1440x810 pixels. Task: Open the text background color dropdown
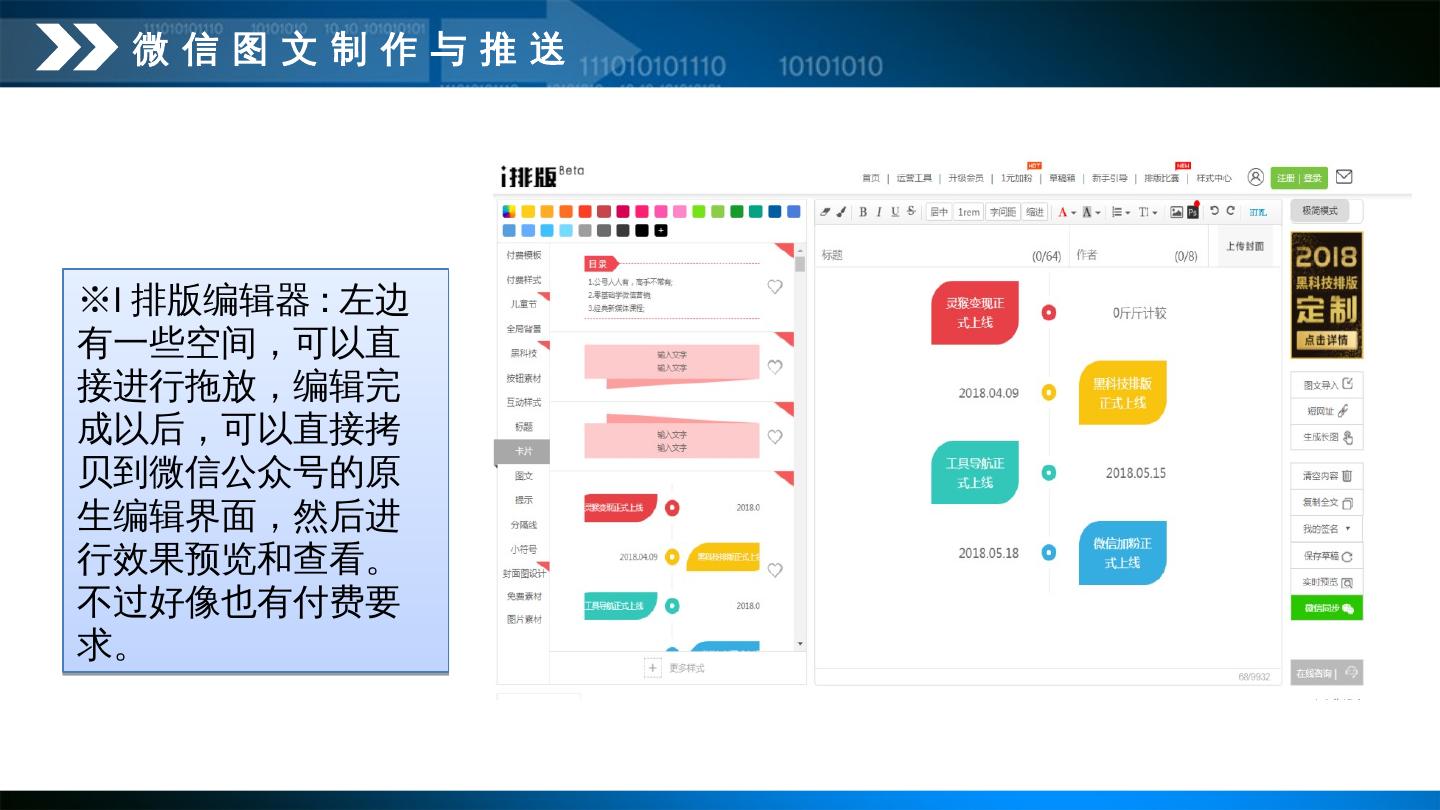pyautogui.click(x=1091, y=212)
